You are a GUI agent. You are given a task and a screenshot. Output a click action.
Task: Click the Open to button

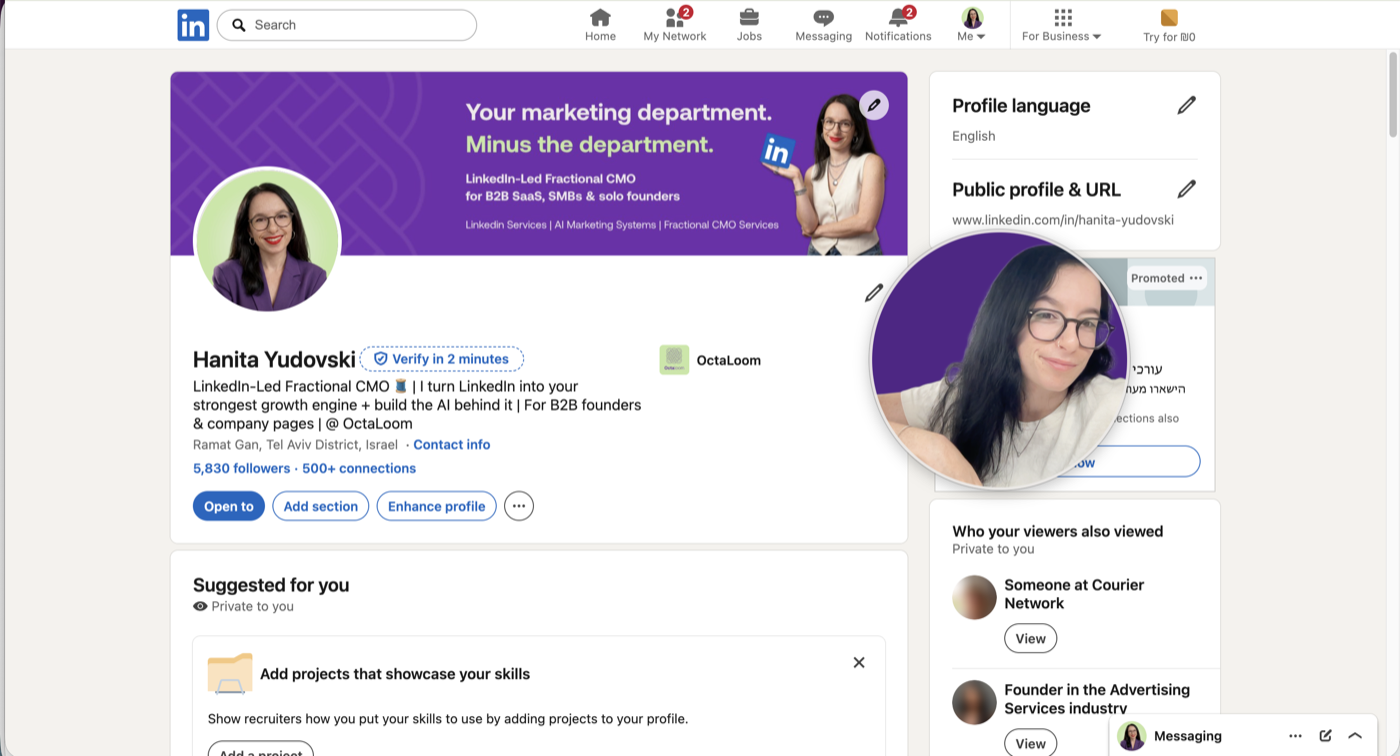229,506
